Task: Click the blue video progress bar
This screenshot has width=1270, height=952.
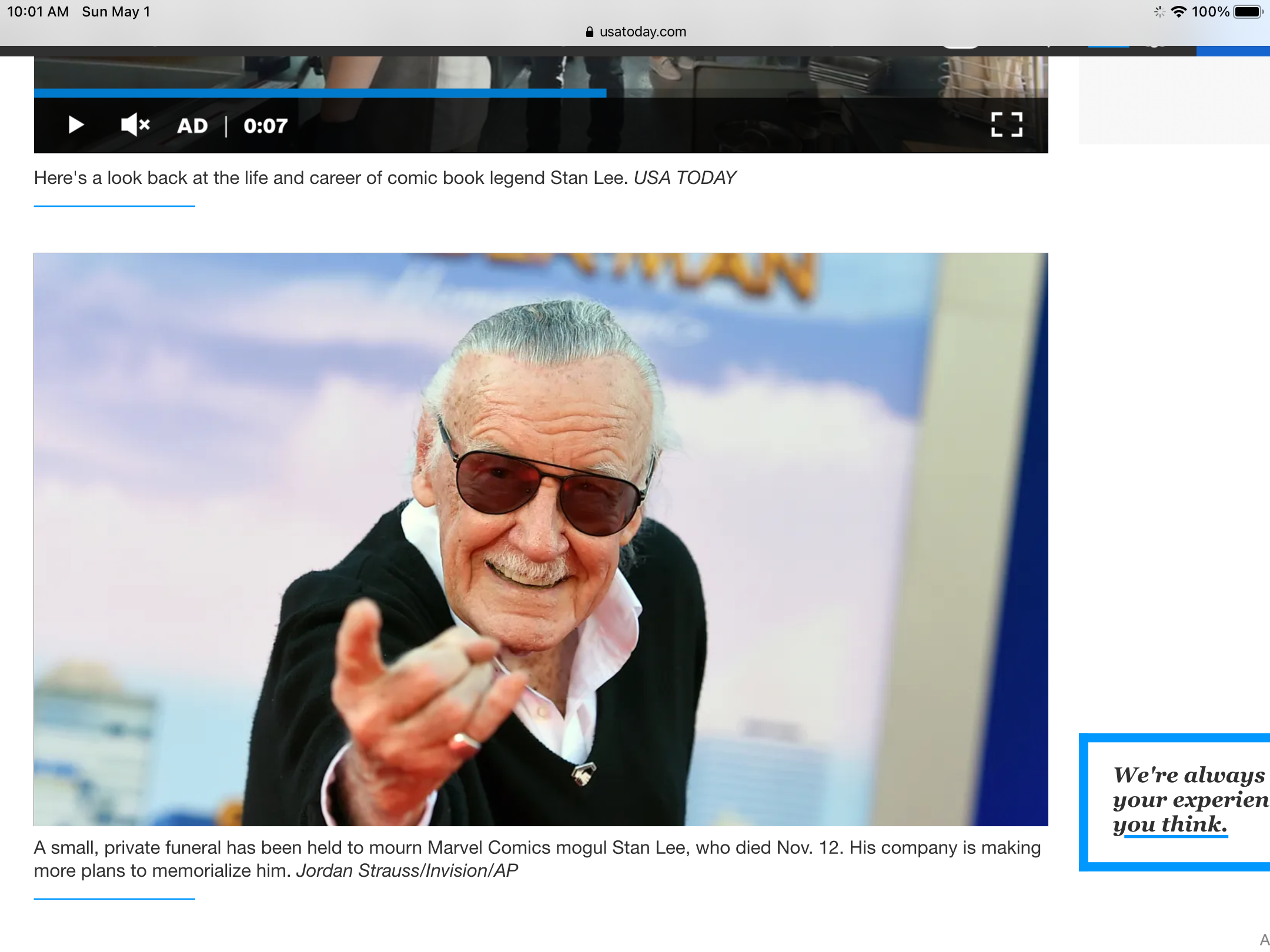Action: click(320, 93)
